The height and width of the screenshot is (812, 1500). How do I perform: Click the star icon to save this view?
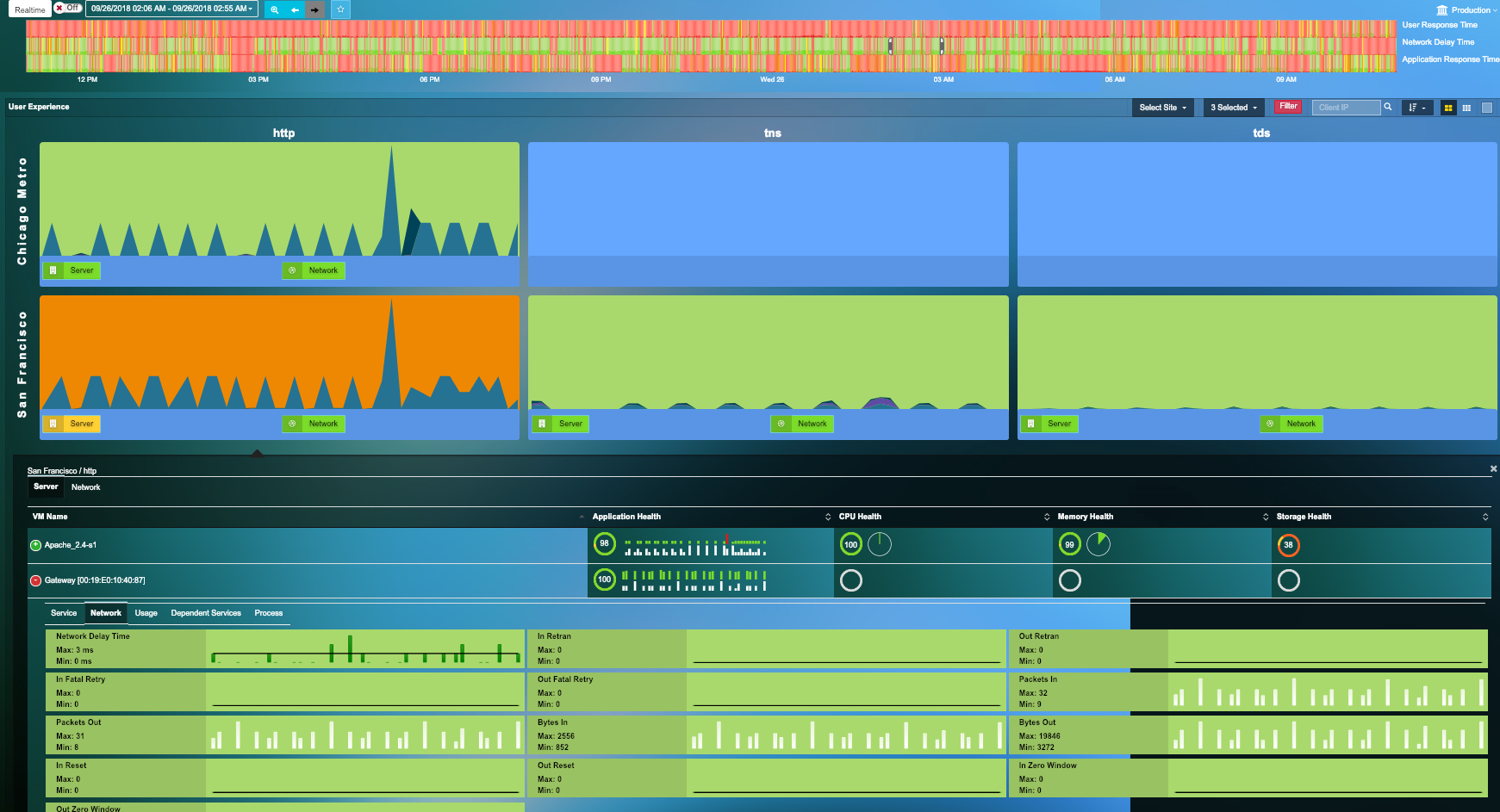point(340,9)
